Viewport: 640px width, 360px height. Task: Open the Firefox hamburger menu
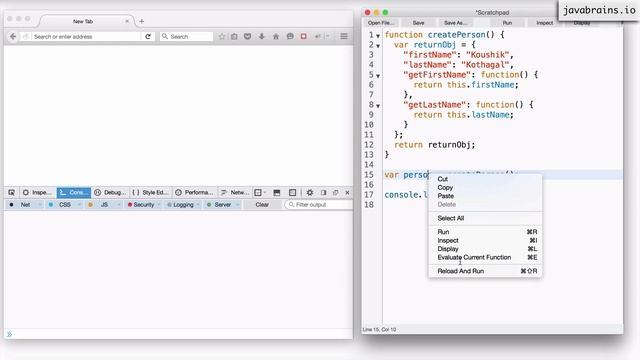[344, 36]
